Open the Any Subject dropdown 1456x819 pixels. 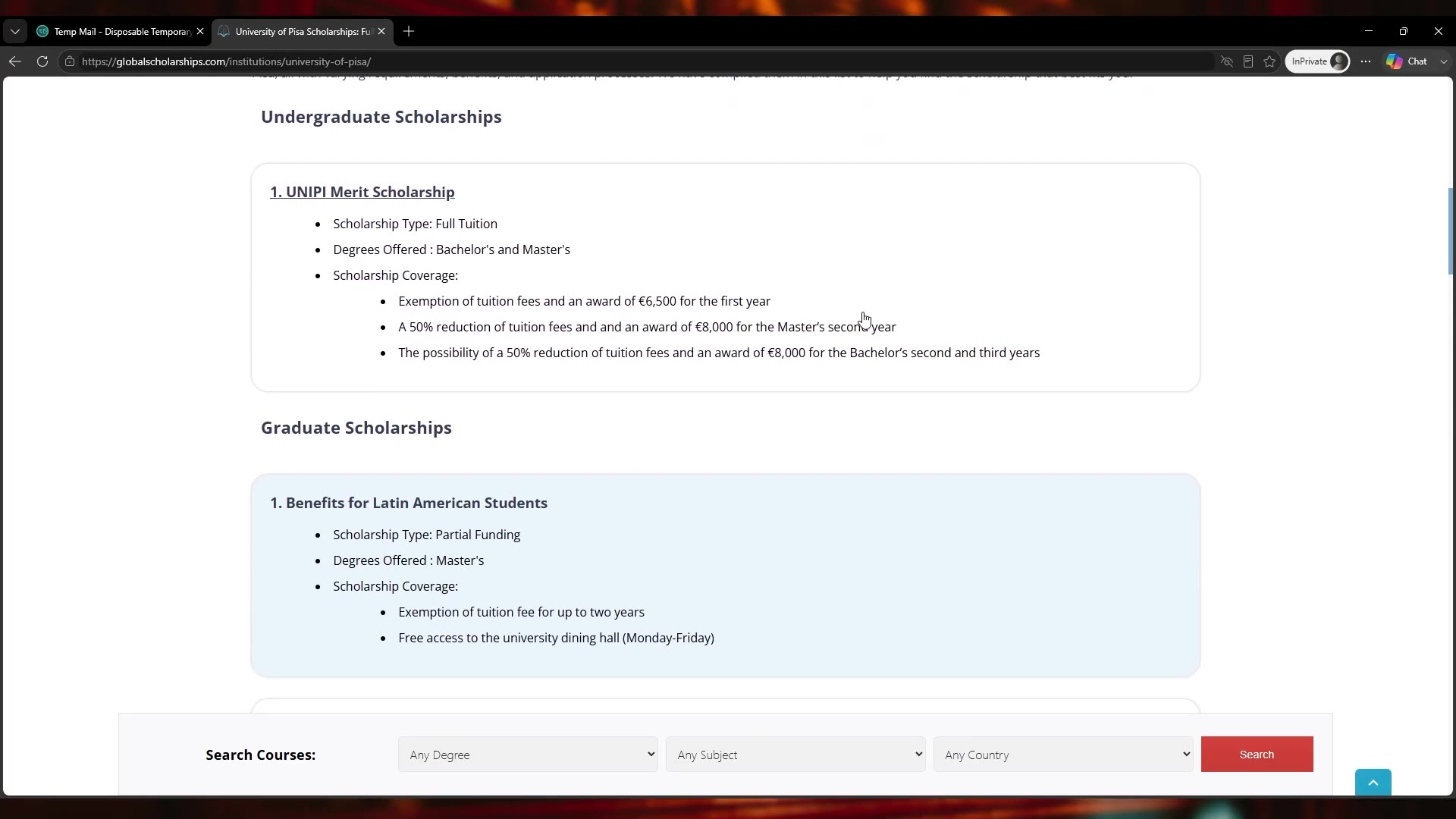[795, 755]
